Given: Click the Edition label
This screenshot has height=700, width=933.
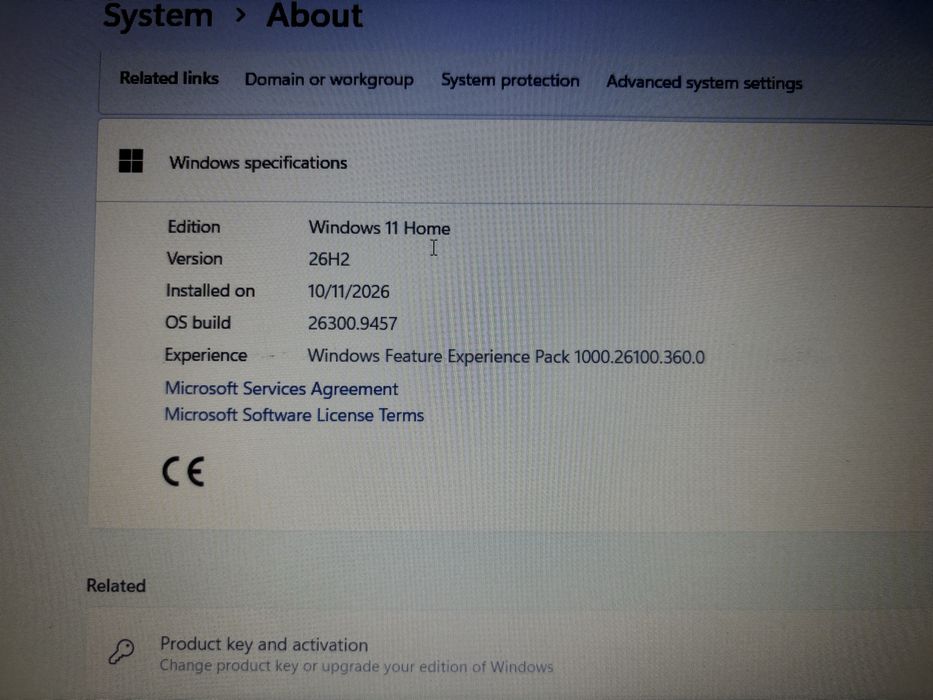Looking at the screenshot, I should click(x=194, y=227).
